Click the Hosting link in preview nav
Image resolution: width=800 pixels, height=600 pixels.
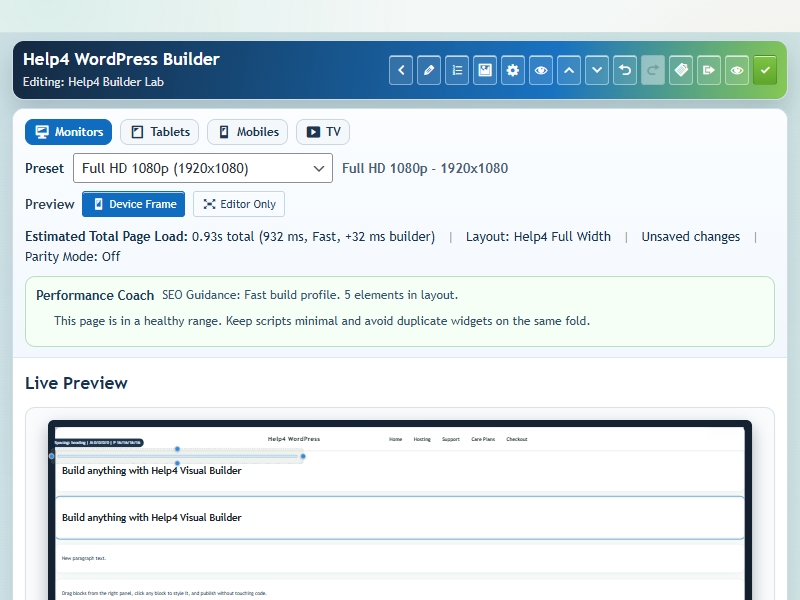[422, 439]
